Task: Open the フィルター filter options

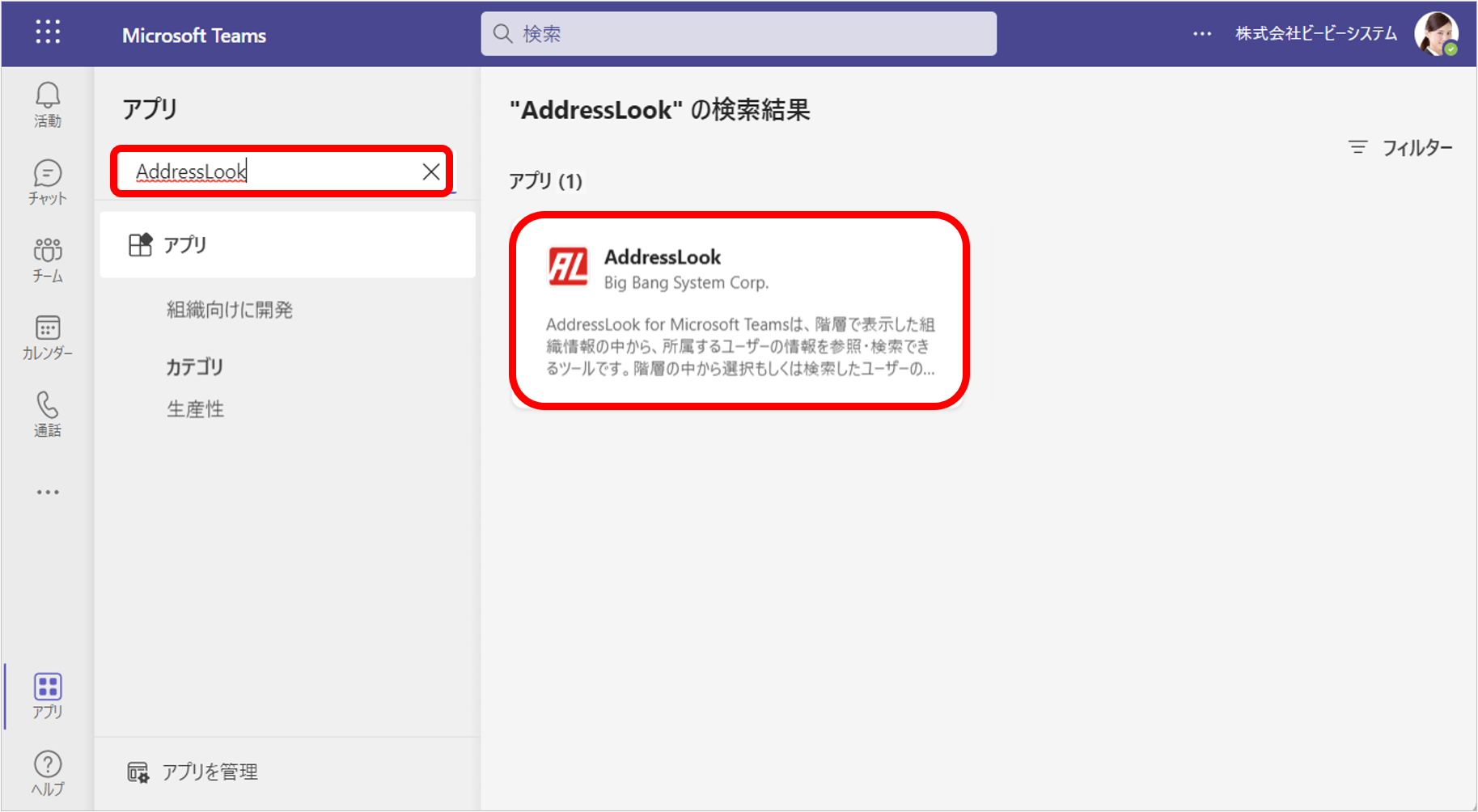Action: [1400, 148]
